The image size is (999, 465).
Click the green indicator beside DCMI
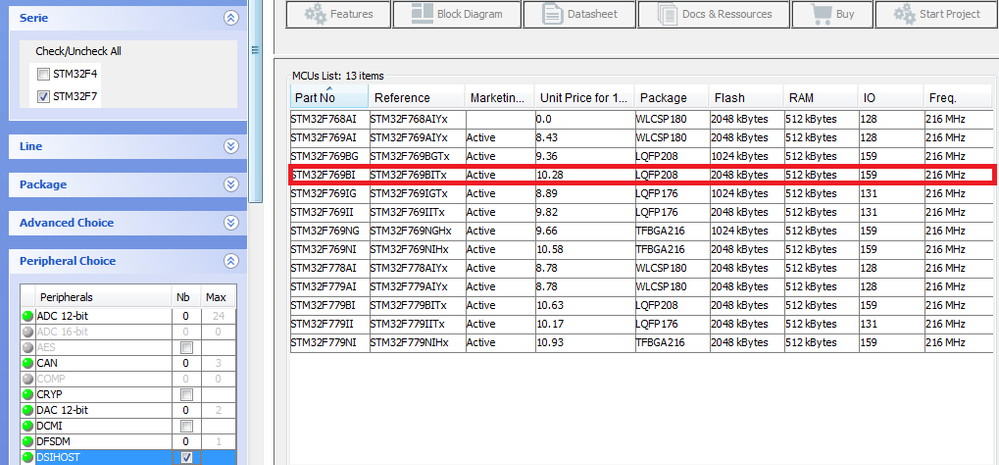pyautogui.click(x=27, y=426)
